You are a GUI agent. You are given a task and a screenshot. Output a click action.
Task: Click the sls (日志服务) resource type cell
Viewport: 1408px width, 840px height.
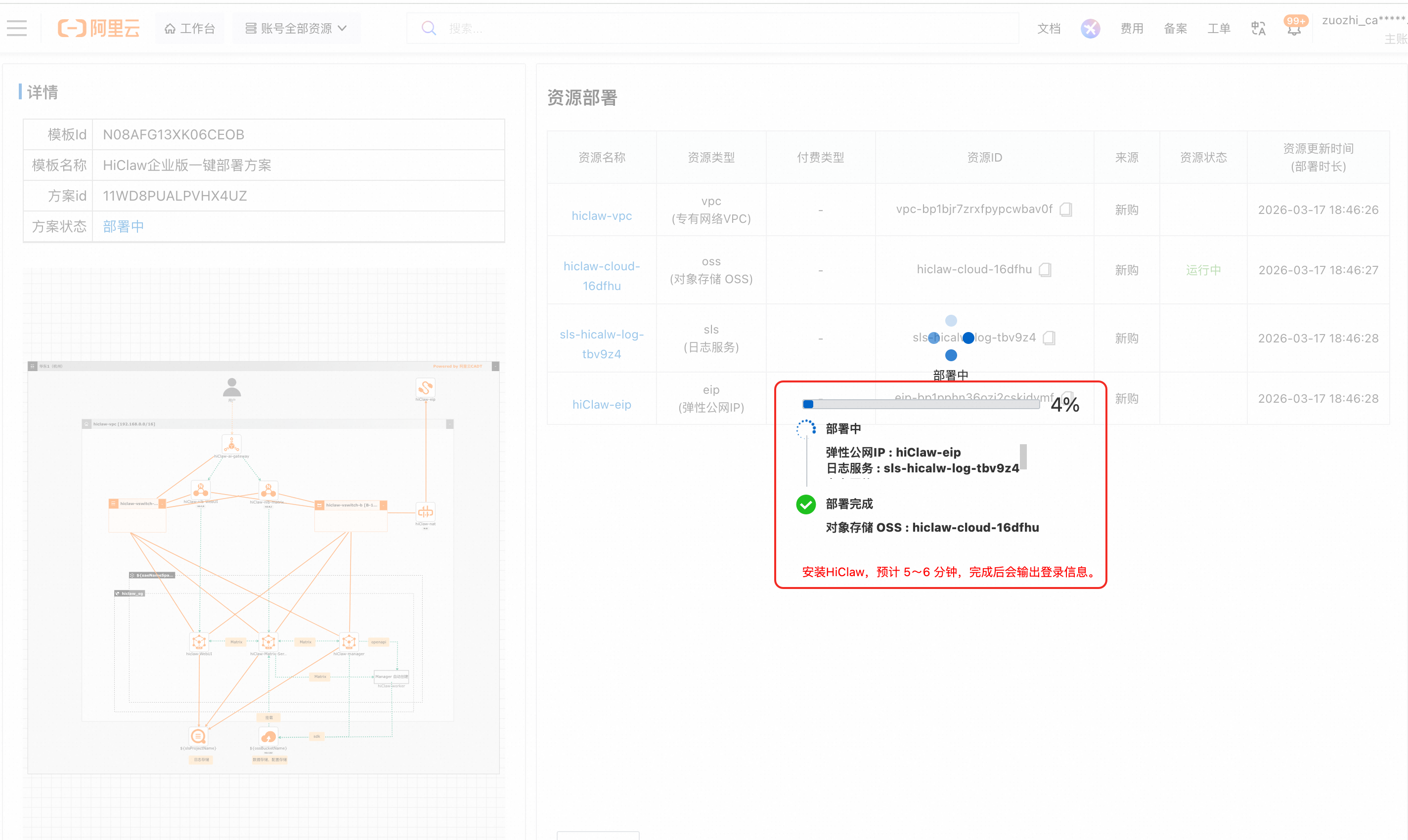click(x=711, y=338)
